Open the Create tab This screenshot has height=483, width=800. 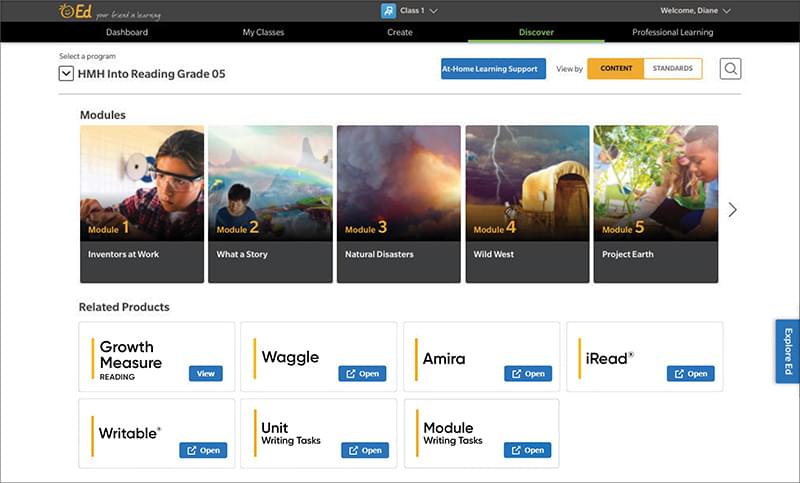pyautogui.click(x=399, y=32)
